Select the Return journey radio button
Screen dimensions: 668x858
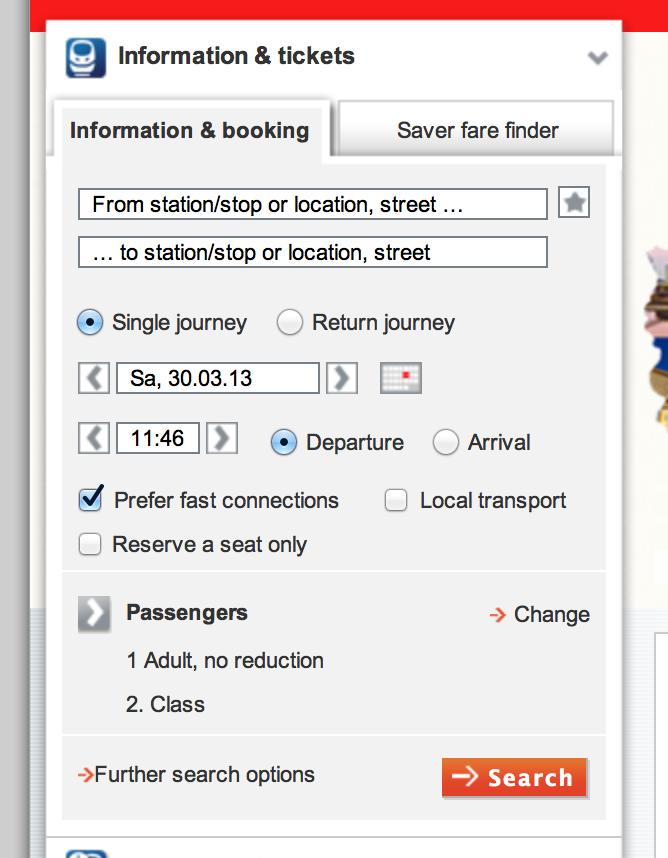[x=289, y=322]
